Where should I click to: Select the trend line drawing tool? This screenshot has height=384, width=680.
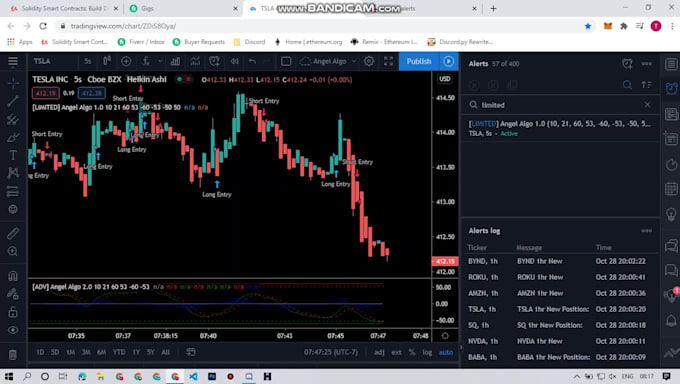[x=13, y=101]
